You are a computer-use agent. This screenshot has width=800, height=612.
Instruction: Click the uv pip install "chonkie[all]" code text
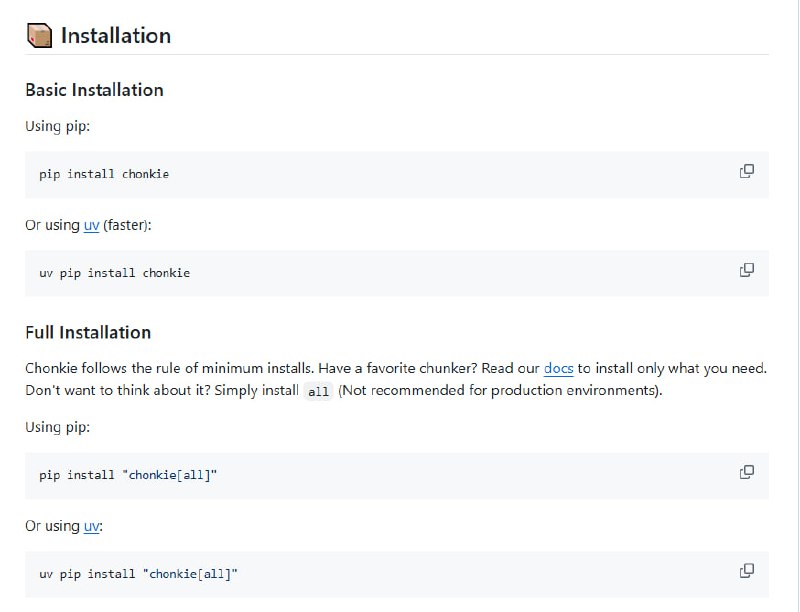tap(138, 574)
